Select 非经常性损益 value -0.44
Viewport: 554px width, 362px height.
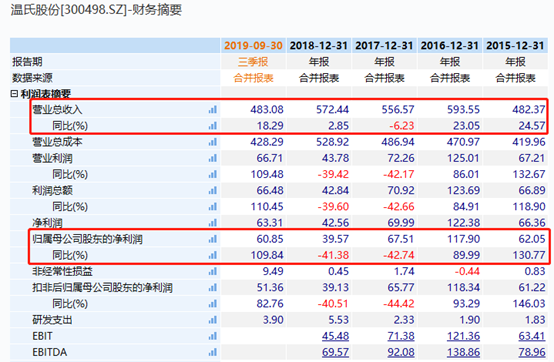[x=467, y=271]
